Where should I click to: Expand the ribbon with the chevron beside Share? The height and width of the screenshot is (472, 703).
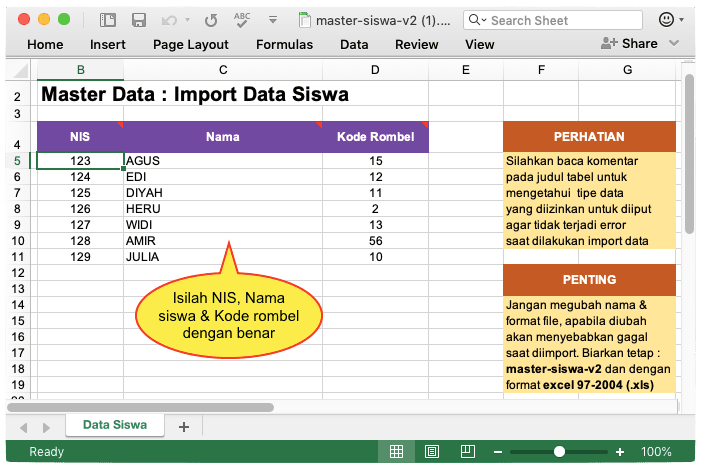(674, 43)
